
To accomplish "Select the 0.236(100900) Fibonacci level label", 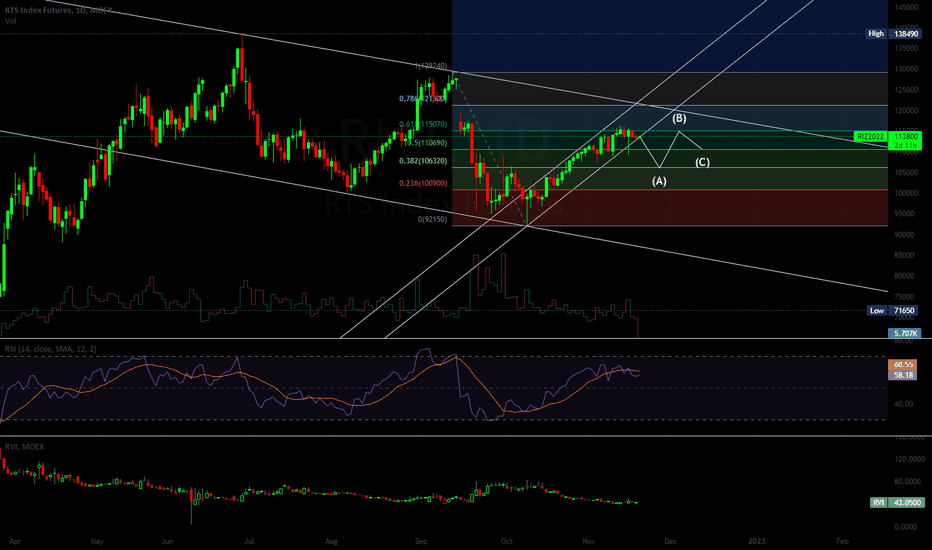I will (423, 183).
